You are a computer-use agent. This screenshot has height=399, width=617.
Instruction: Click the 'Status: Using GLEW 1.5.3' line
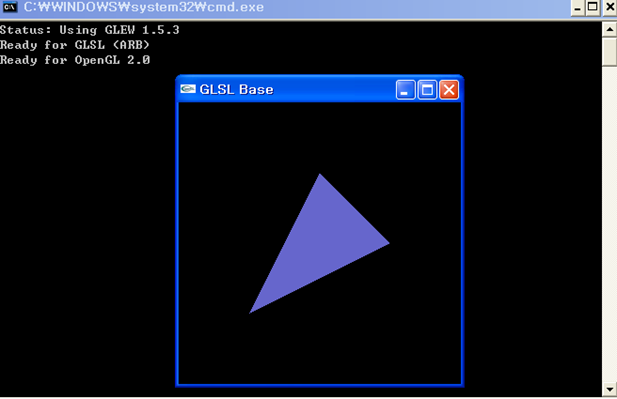click(90, 30)
